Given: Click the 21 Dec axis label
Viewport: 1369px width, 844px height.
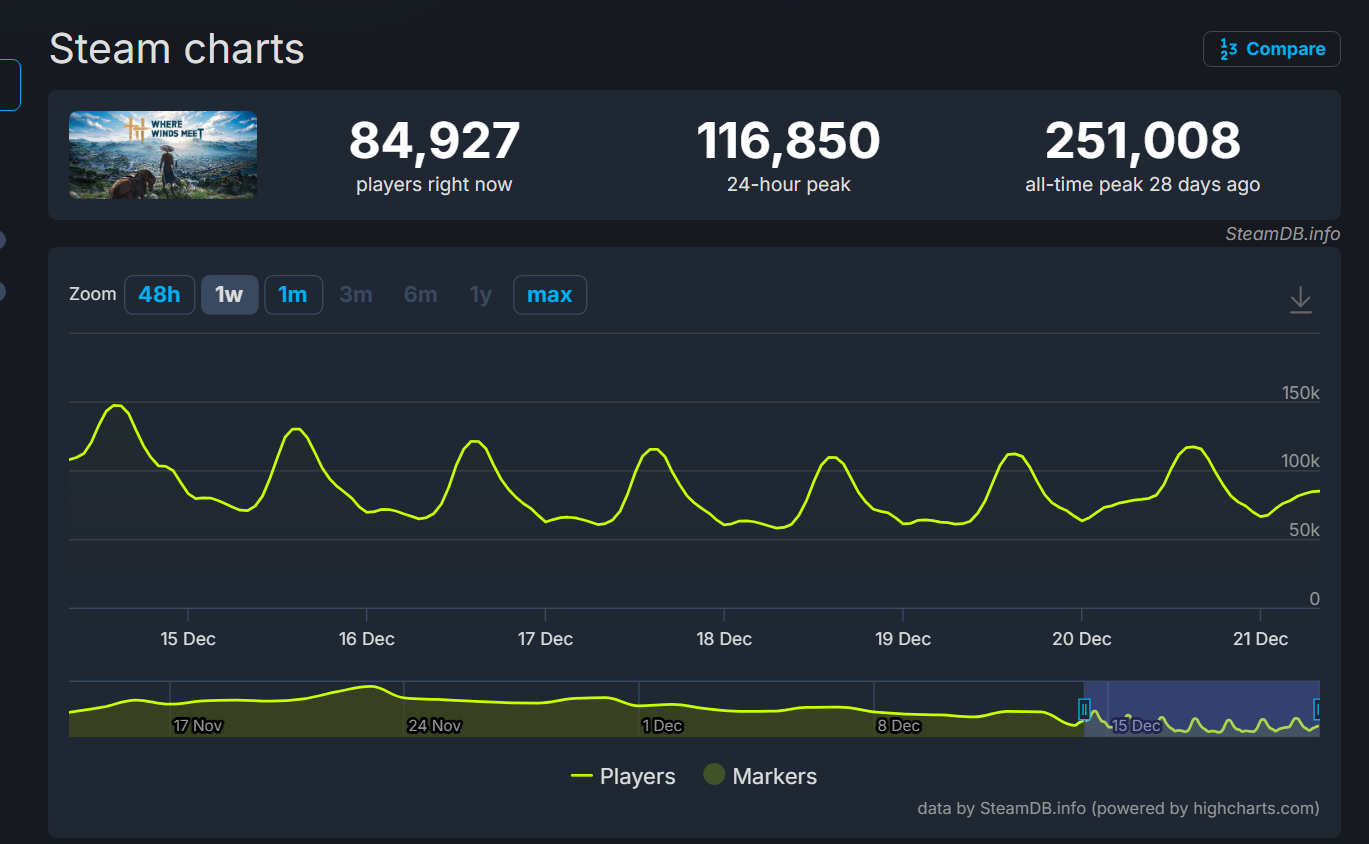Looking at the screenshot, I should click(1261, 639).
